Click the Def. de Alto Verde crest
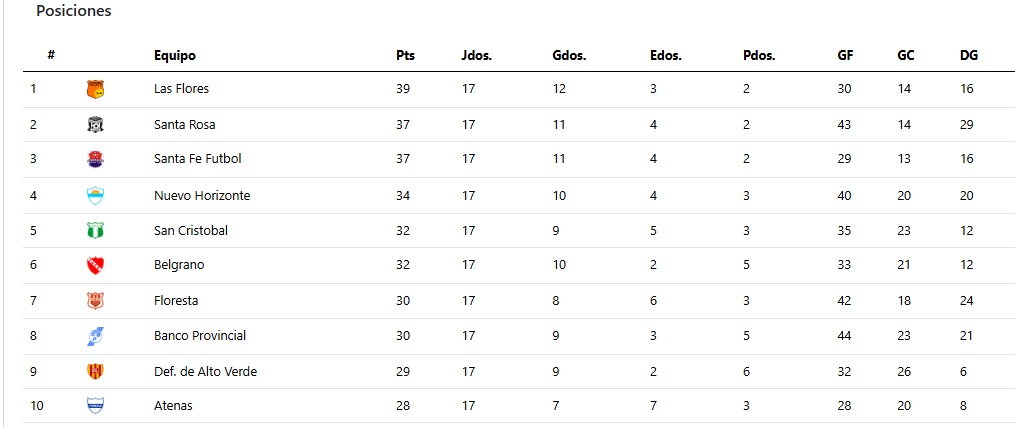The width and height of the screenshot is (1015, 427). click(95, 371)
